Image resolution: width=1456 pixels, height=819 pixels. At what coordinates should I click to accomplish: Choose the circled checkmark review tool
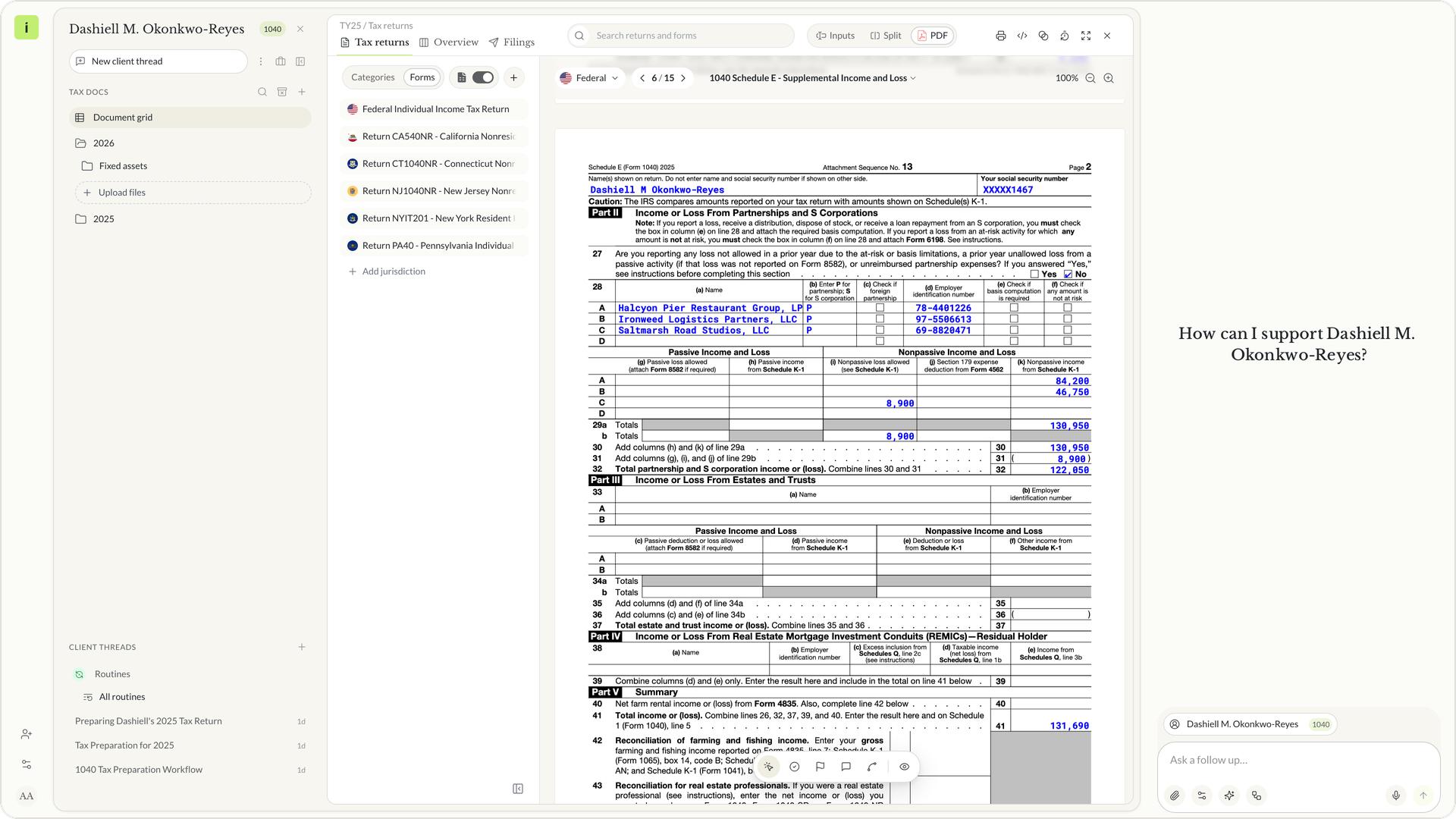point(795,767)
